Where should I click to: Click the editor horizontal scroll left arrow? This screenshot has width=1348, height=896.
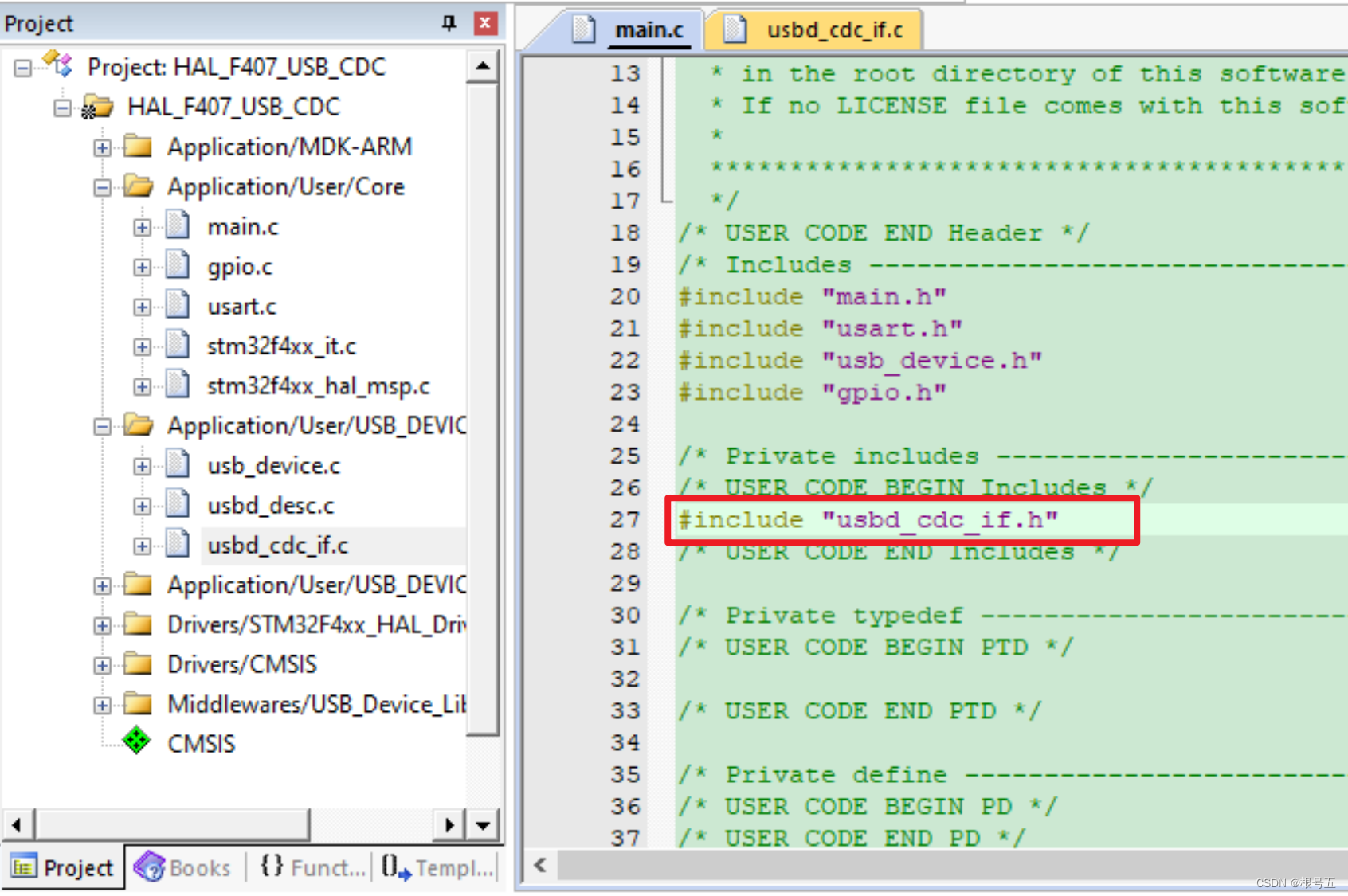pos(541,865)
